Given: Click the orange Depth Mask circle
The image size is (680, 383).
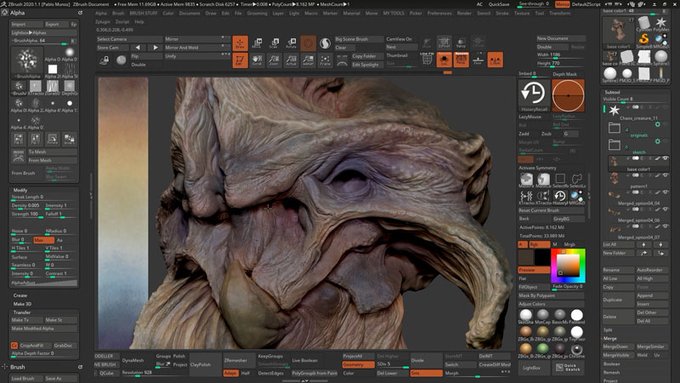Looking at the screenshot, I should tap(568, 95).
